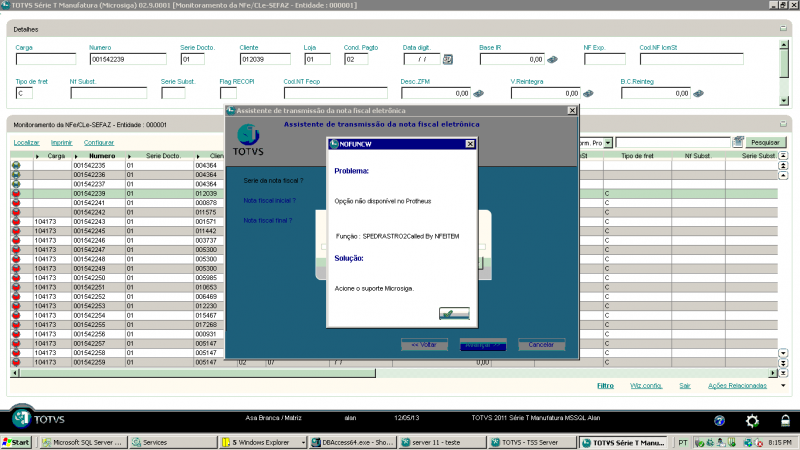800x450 pixels.
Task: Click calculator icon beside Desc.ZFM field
Action: click(x=479, y=93)
